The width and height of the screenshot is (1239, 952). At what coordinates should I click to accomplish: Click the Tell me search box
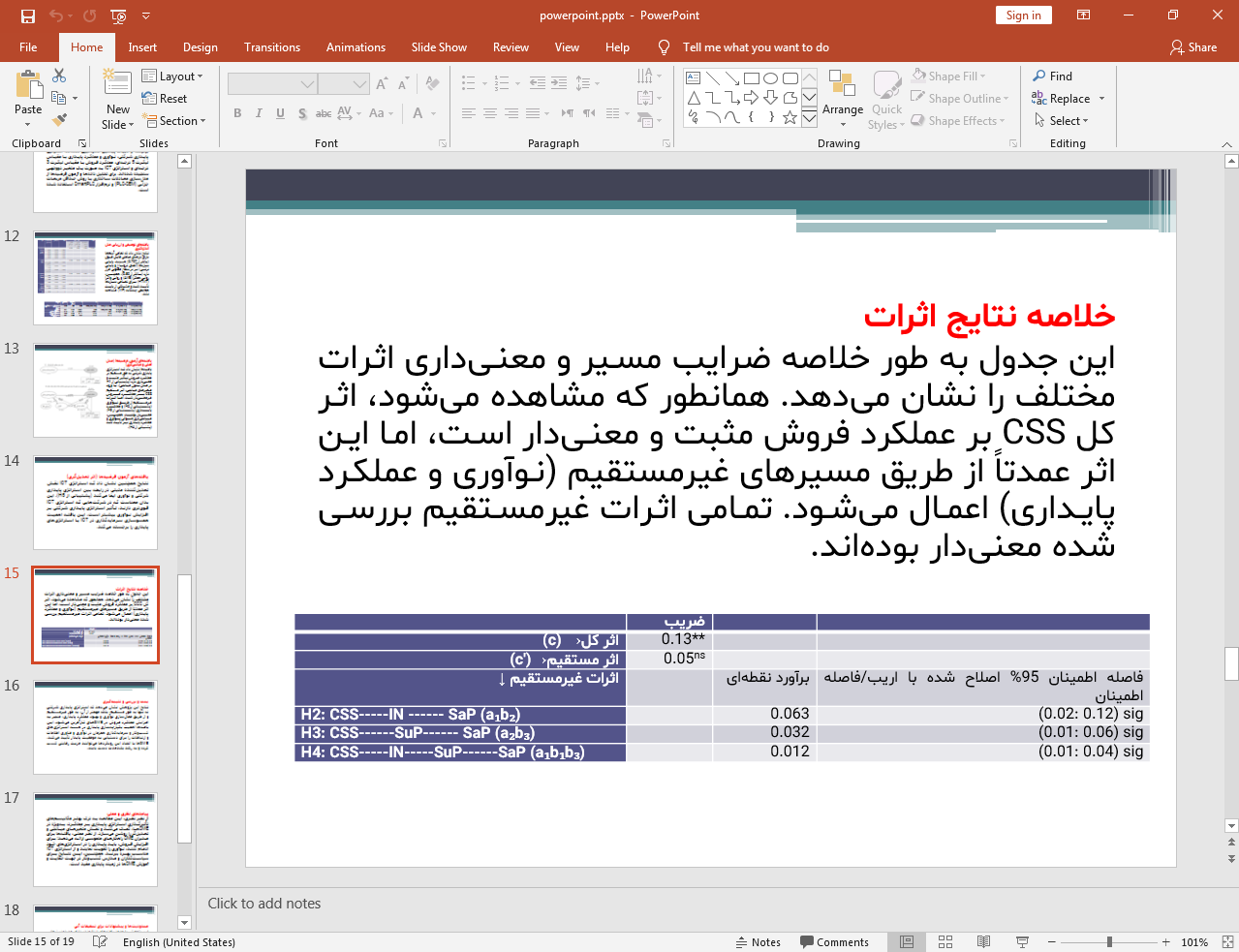point(756,47)
